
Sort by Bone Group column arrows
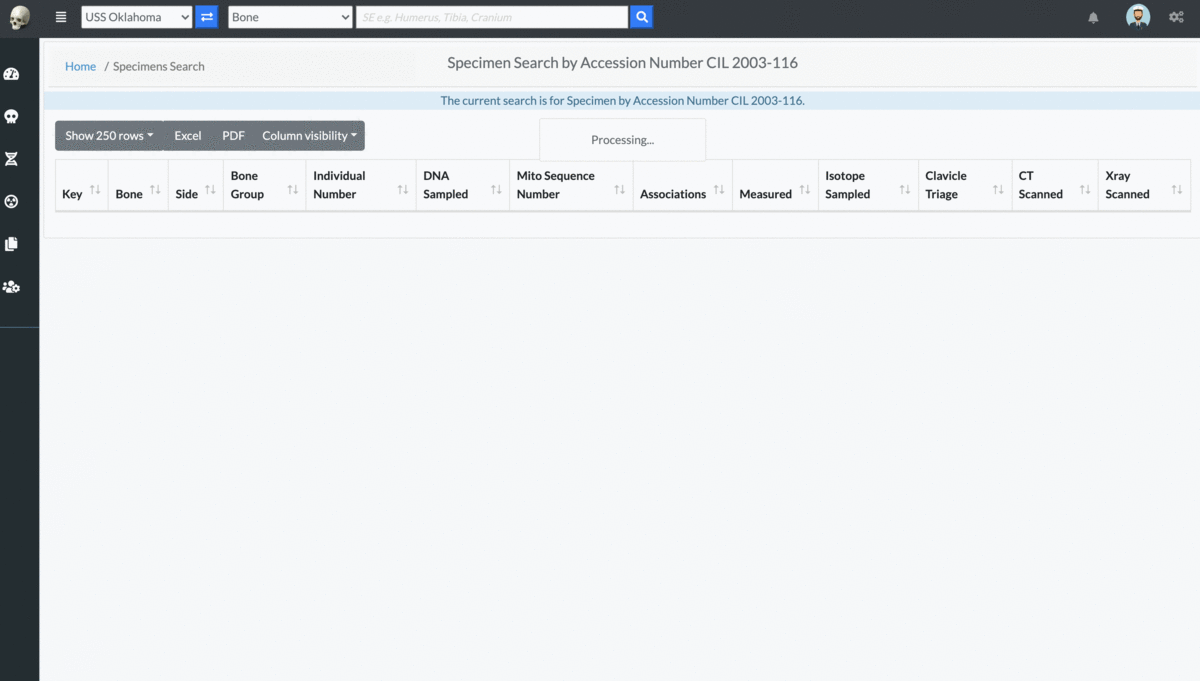(292, 190)
